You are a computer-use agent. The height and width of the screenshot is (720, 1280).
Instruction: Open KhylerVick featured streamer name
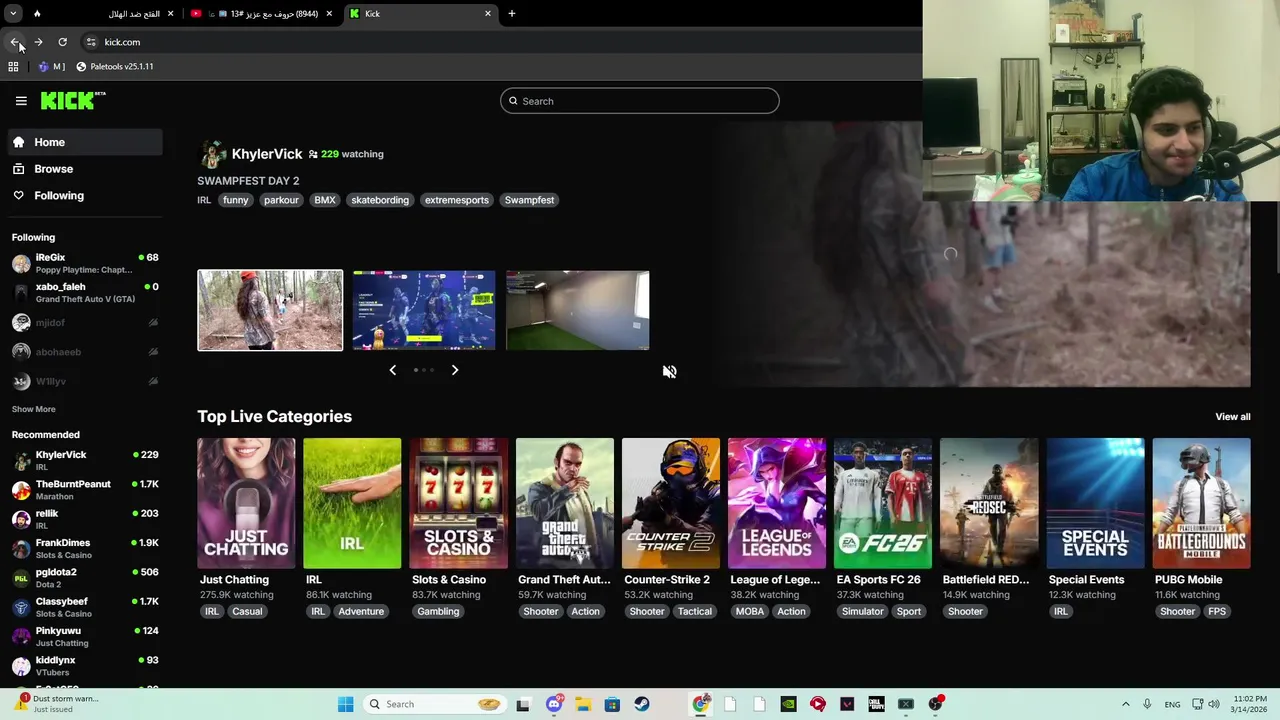pos(266,154)
